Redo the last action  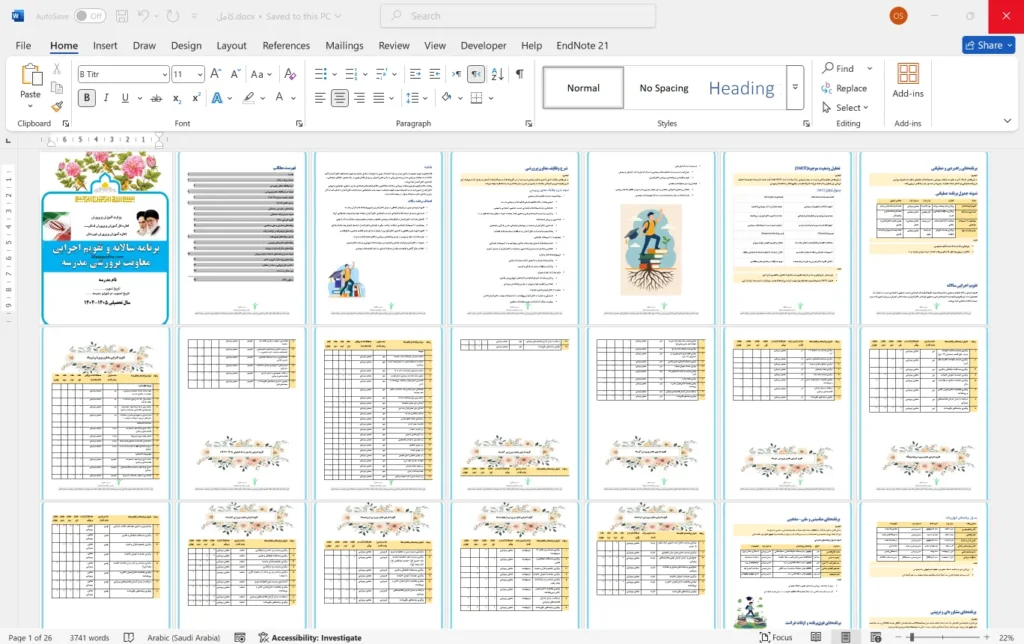[173, 16]
